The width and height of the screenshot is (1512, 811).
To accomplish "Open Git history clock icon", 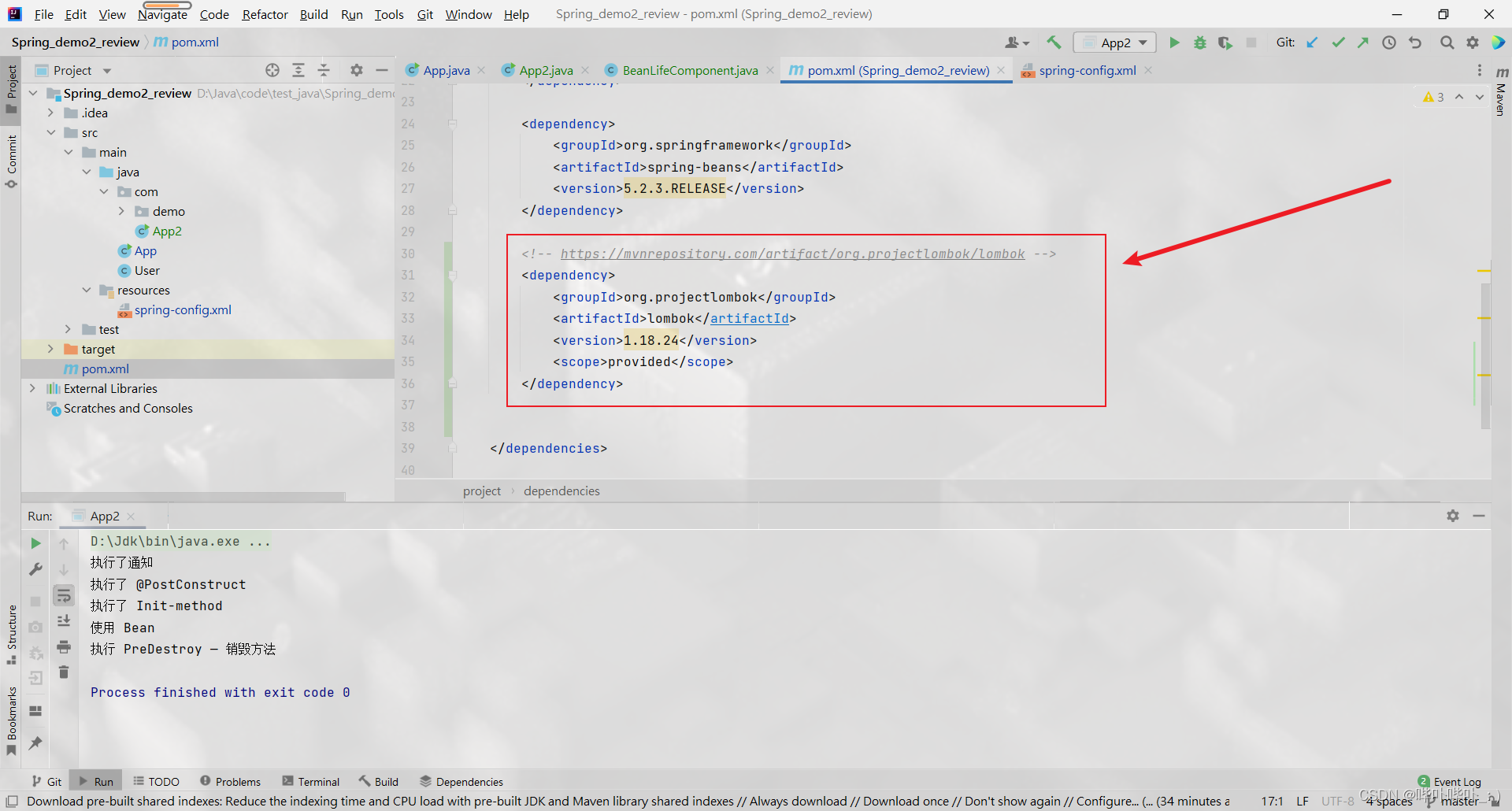I will click(x=1389, y=43).
